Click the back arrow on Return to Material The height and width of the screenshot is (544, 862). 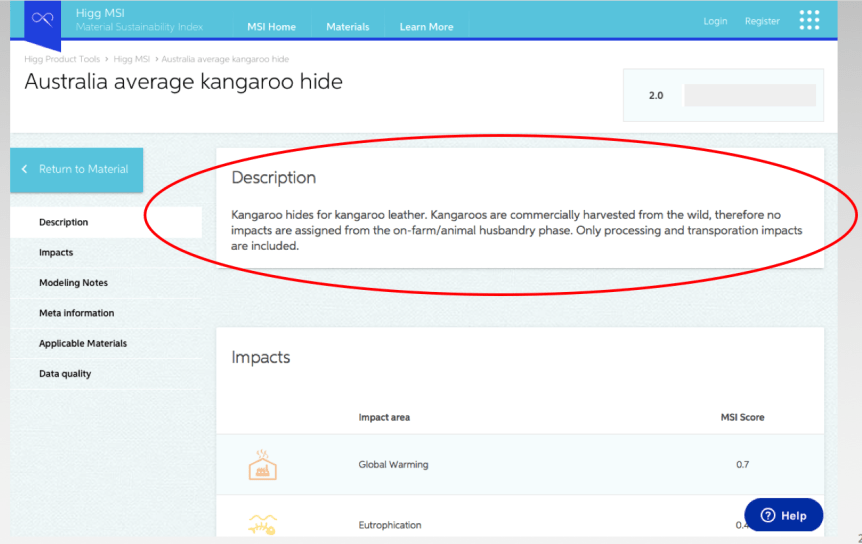tap(25, 169)
